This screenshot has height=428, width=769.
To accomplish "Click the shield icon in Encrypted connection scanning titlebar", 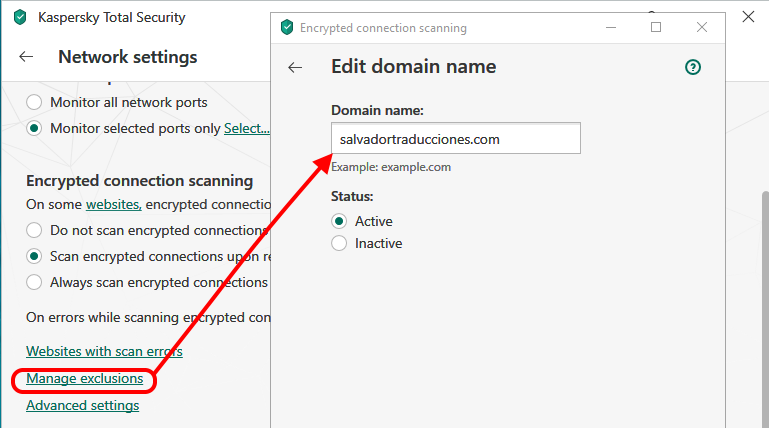I will pos(287,28).
